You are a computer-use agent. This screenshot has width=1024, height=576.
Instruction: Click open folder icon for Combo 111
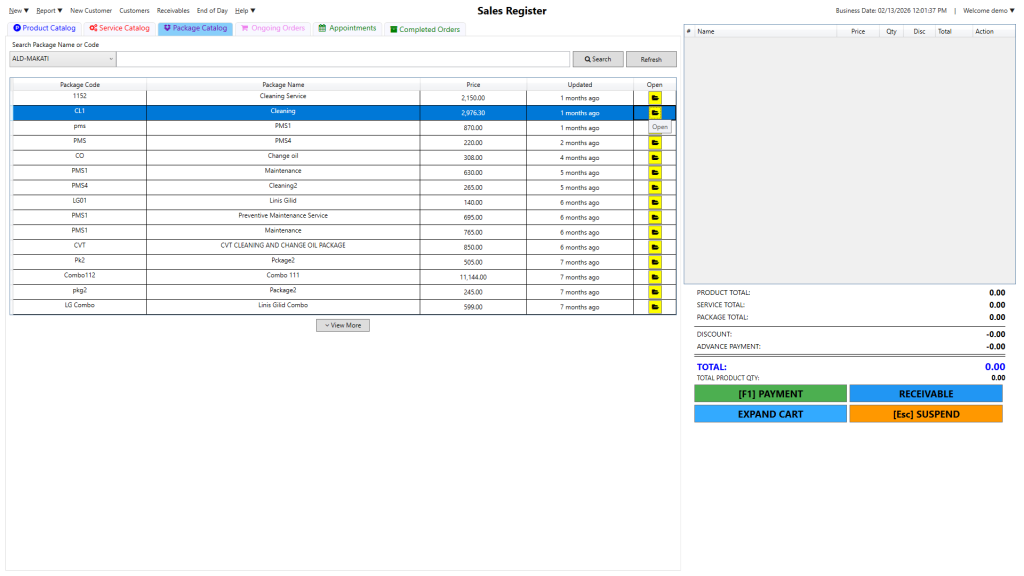point(655,277)
